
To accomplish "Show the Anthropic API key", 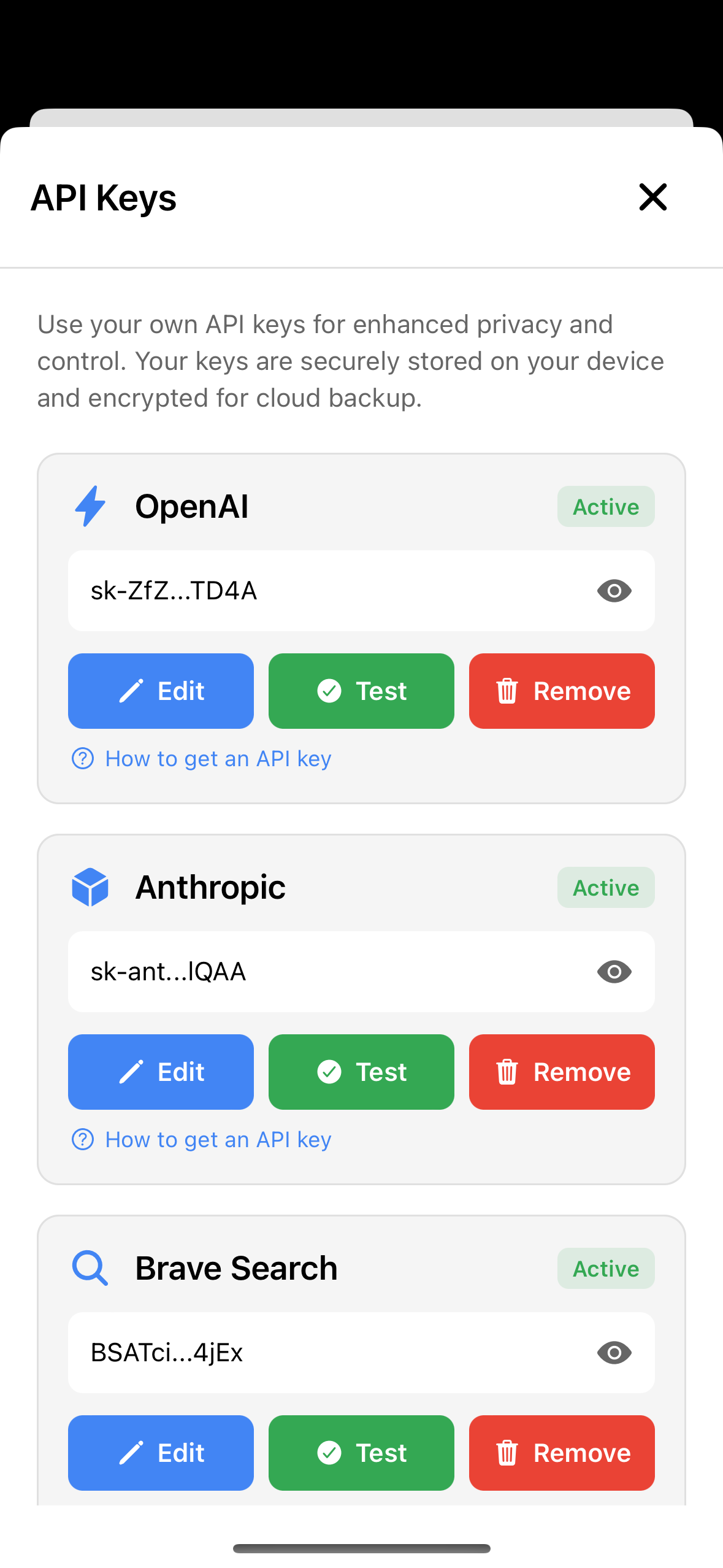I will click(614, 972).
